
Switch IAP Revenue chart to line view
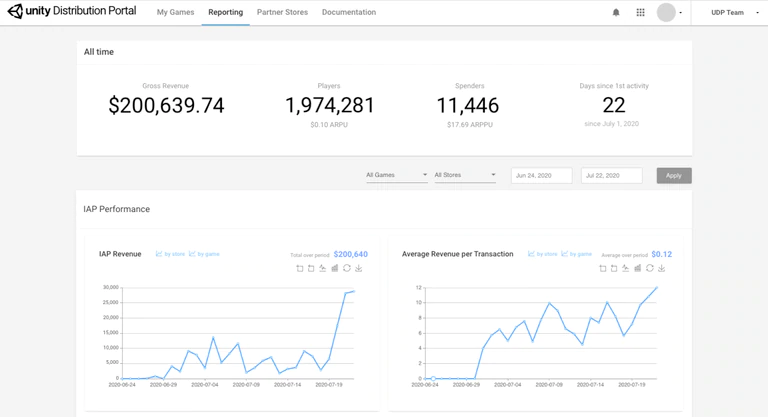point(322,268)
